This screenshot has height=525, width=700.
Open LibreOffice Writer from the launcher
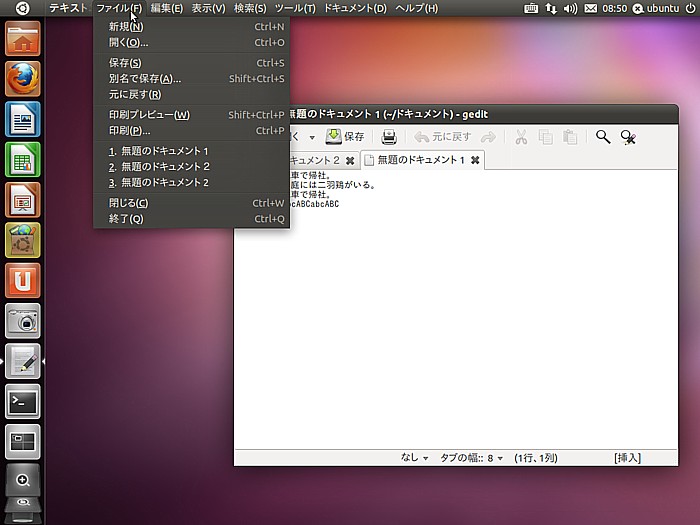pos(23,119)
